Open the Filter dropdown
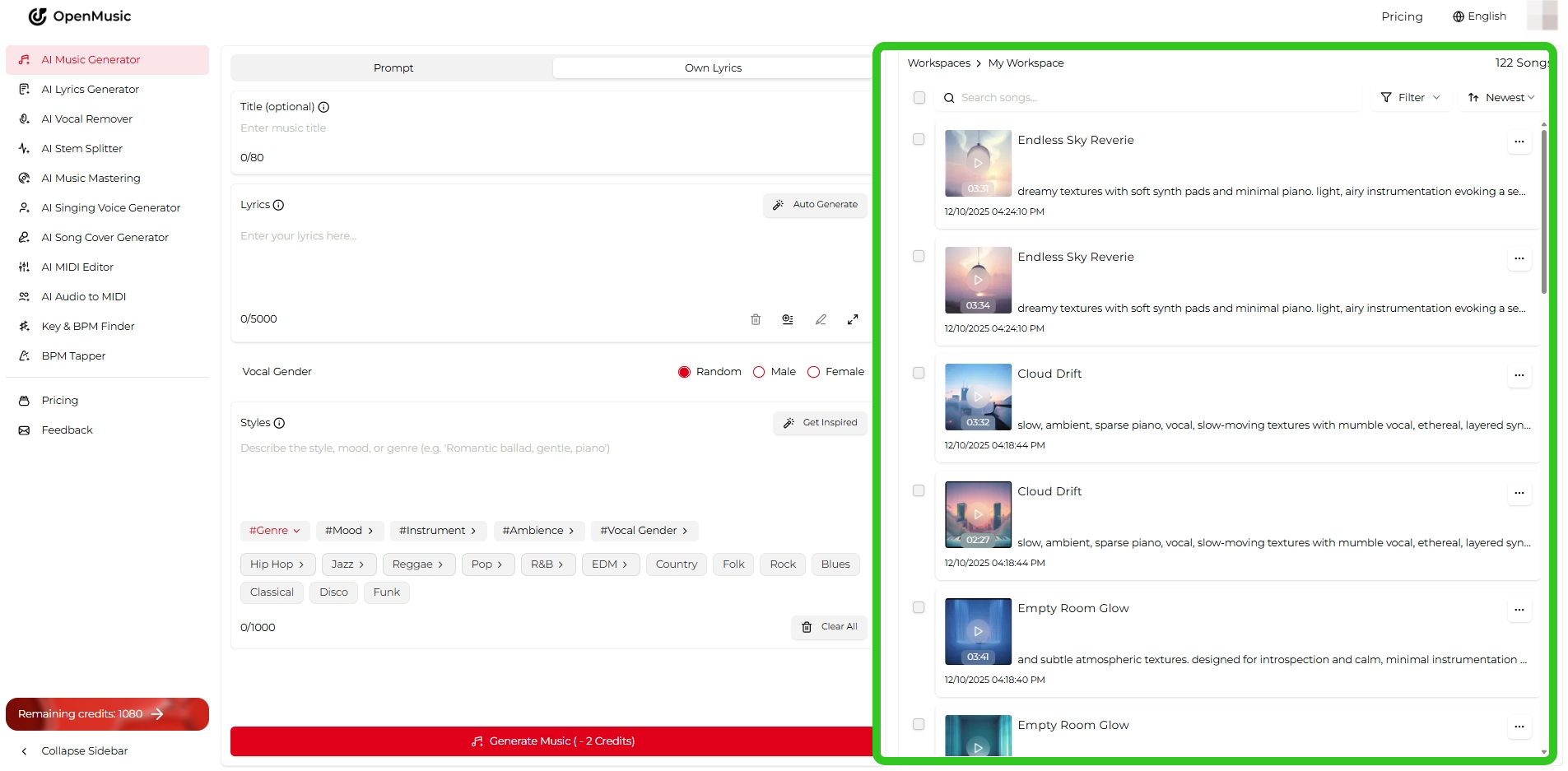Image resolution: width=1568 pixels, height=771 pixels. (x=1410, y=98)
